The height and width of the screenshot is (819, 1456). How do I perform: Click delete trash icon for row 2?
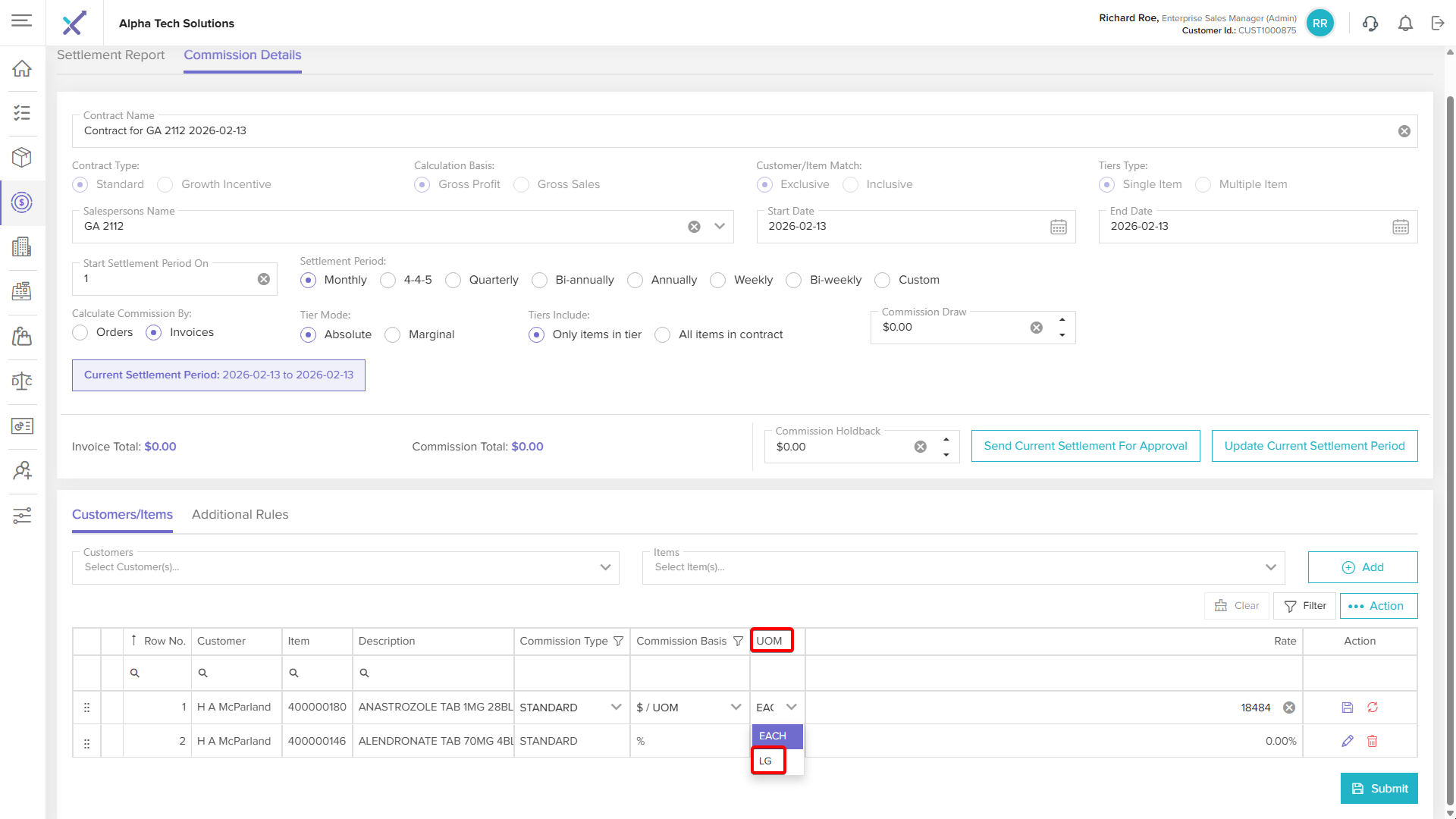coord(1372,741)
